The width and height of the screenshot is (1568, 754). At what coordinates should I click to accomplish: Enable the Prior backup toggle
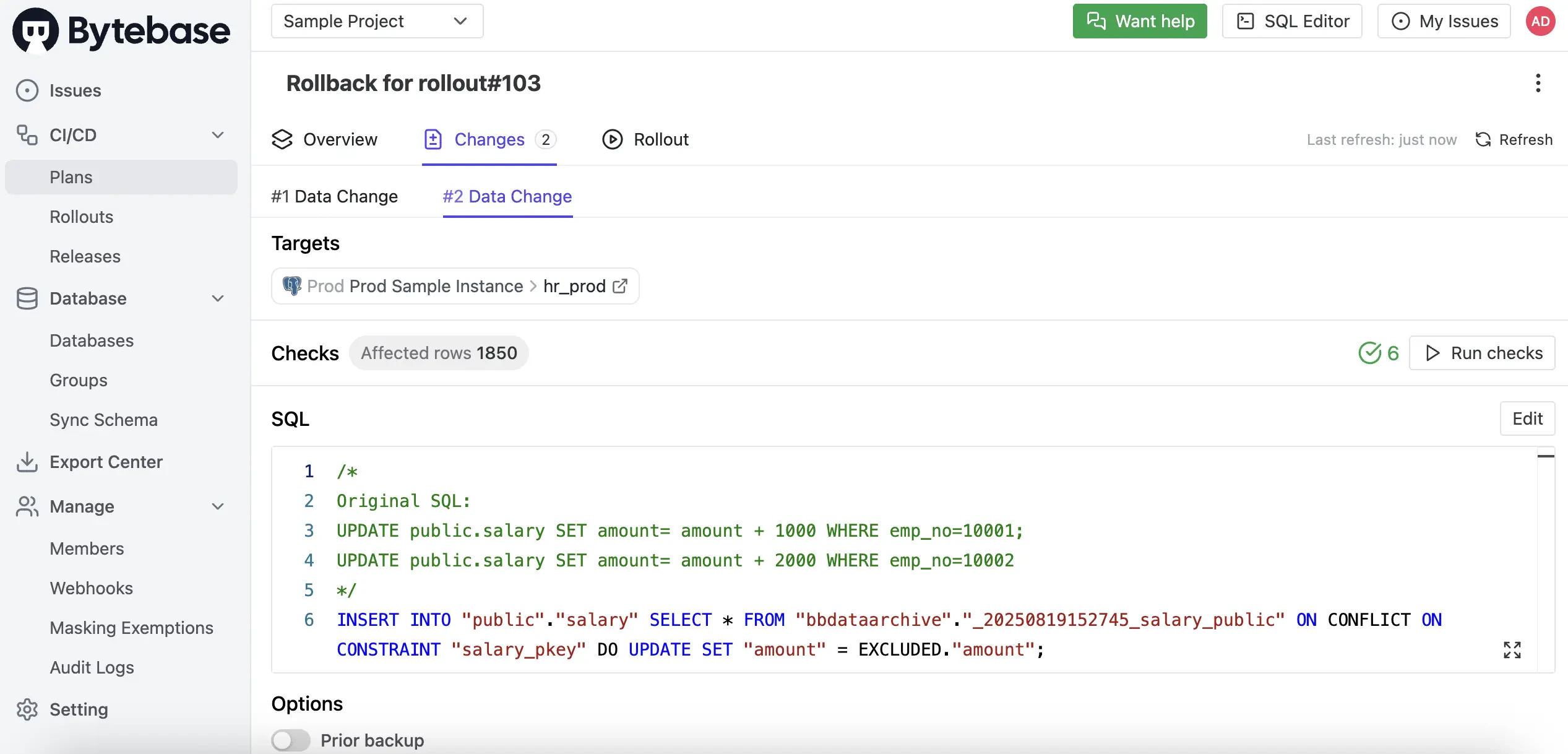(291, 740)
